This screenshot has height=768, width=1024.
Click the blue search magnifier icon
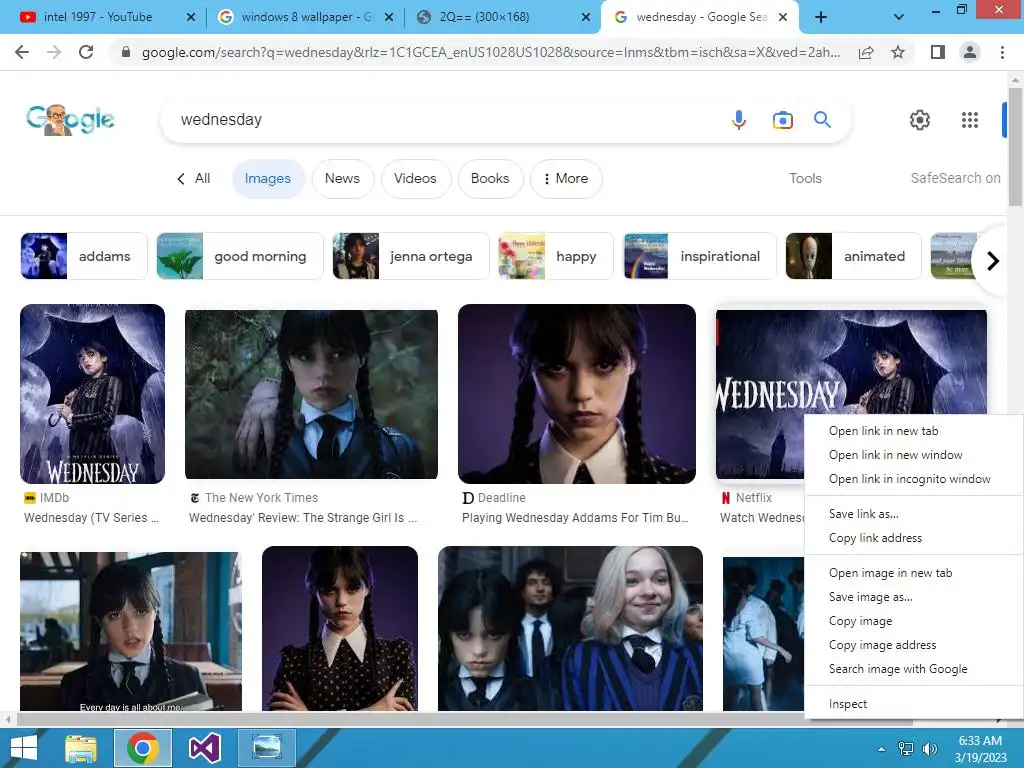point(822,120)
